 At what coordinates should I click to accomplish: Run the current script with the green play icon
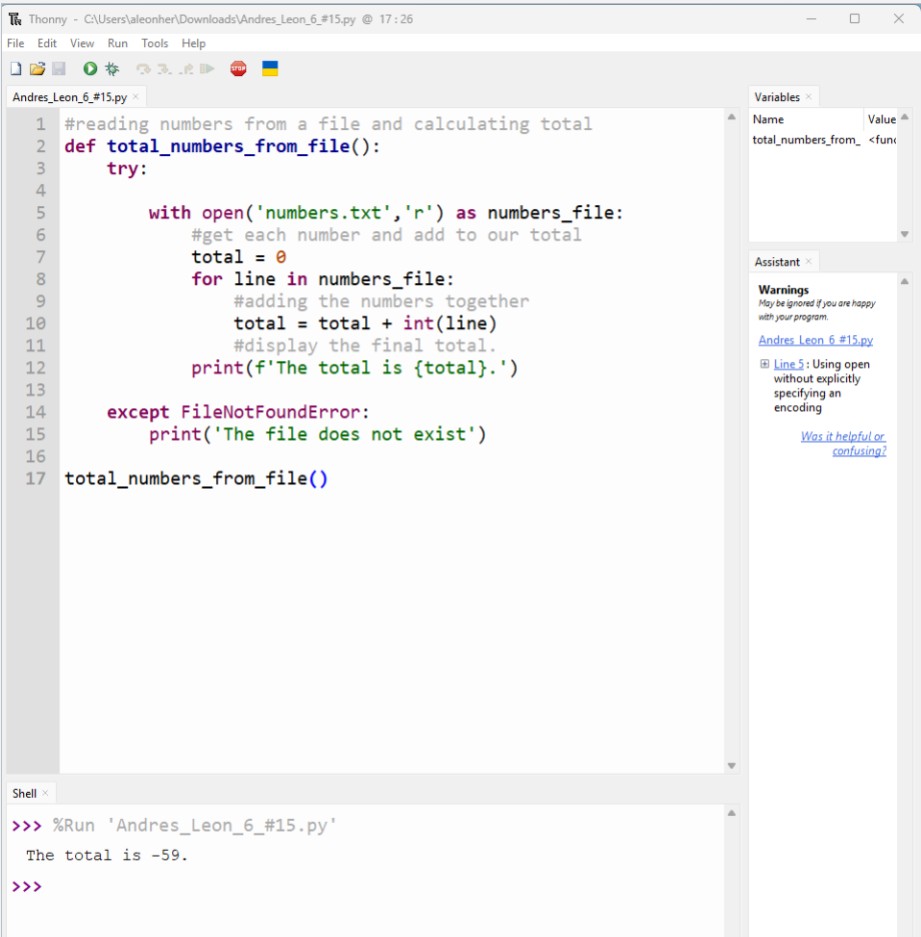coord(90,69)
